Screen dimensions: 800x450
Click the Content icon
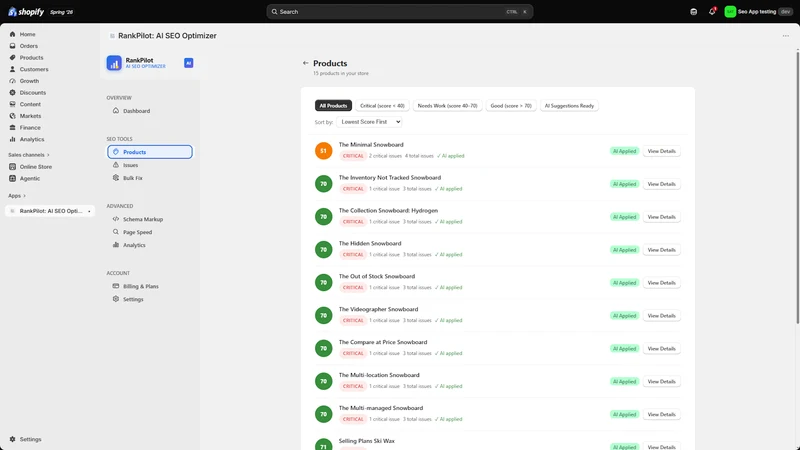[x=12, y=104]
